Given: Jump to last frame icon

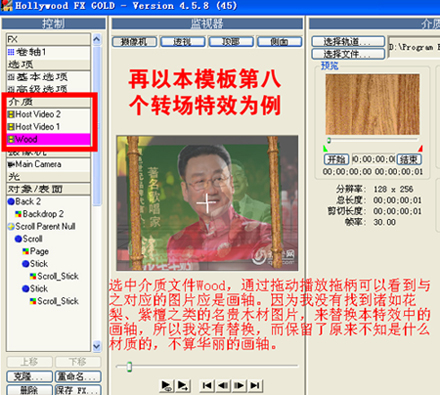Looking at the screenshot, I should point(255,385).
